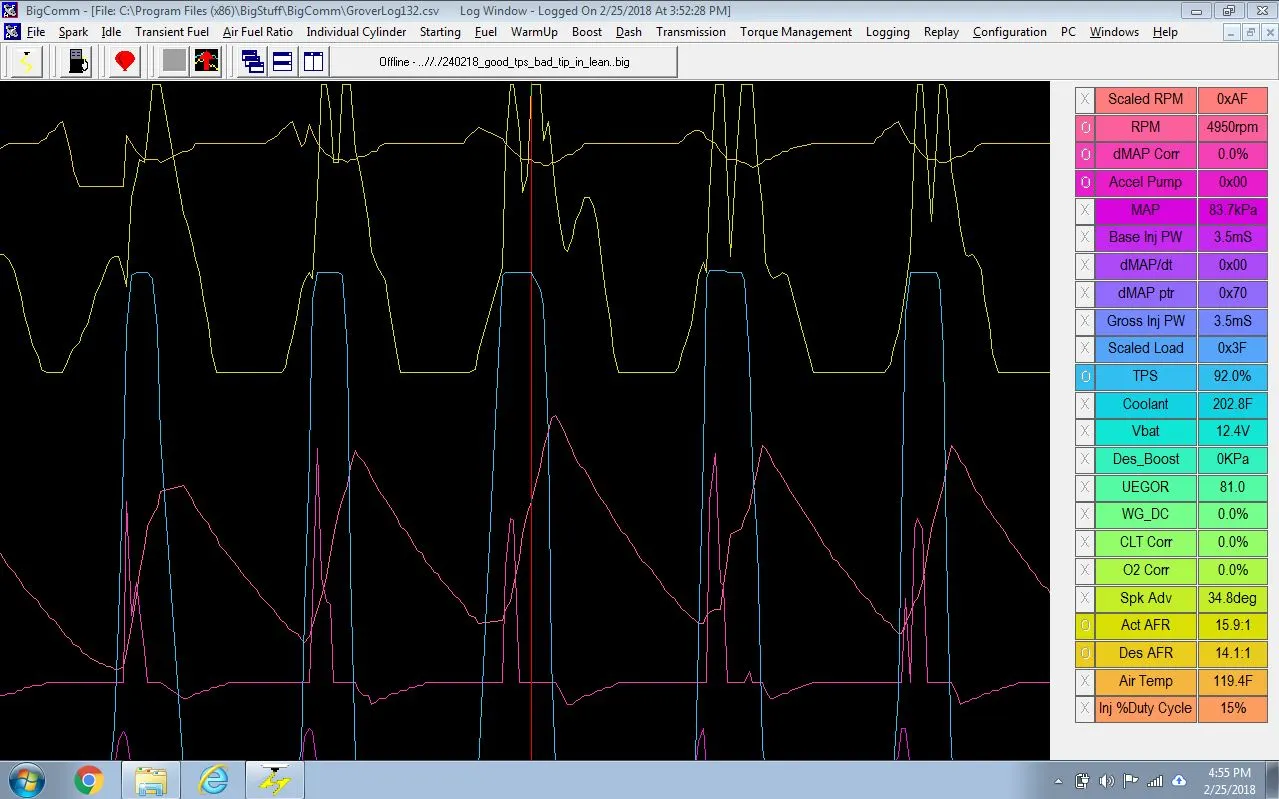Click the gray square toolbar icon
This screenshot has width=1279, height=799.
(174, 62)
